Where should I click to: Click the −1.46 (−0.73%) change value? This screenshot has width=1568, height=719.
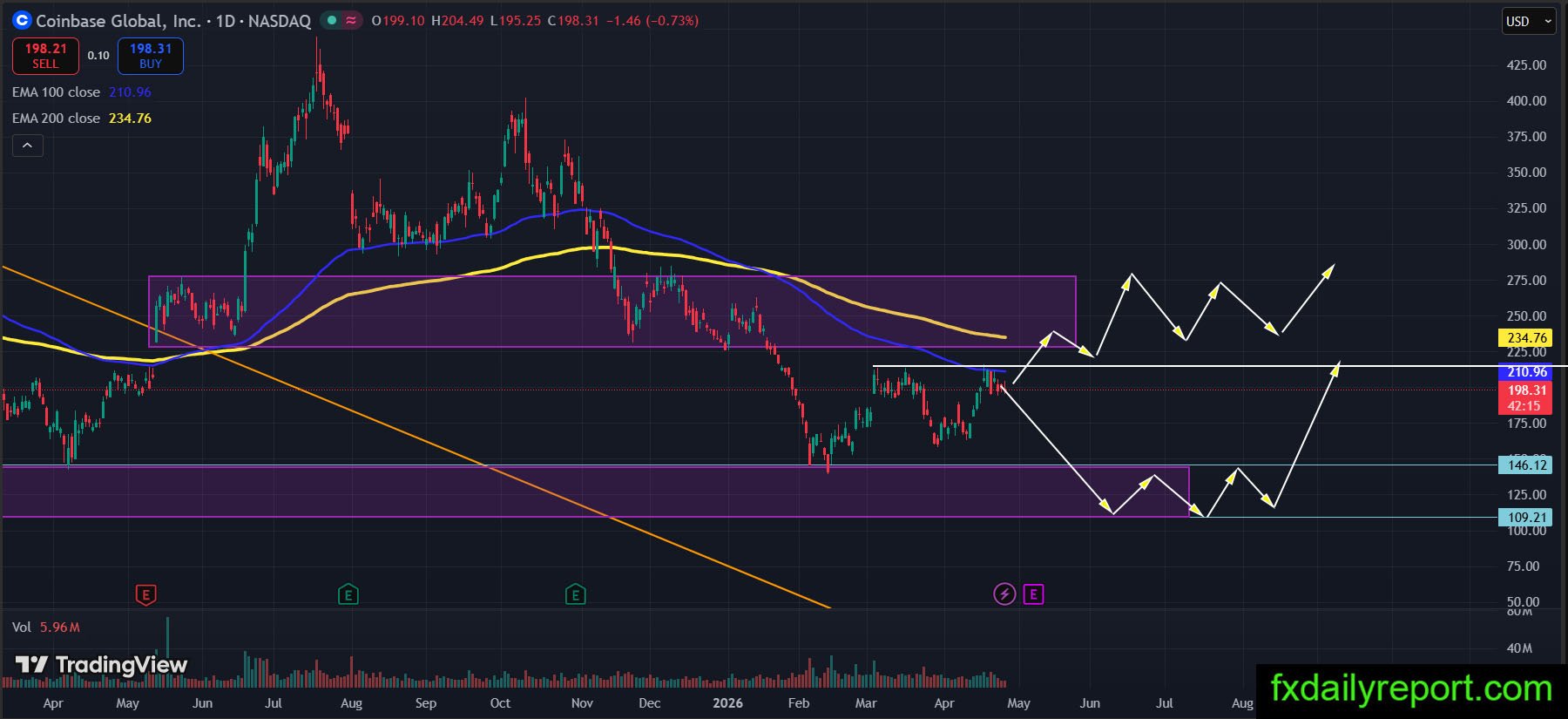pos(652,21)
